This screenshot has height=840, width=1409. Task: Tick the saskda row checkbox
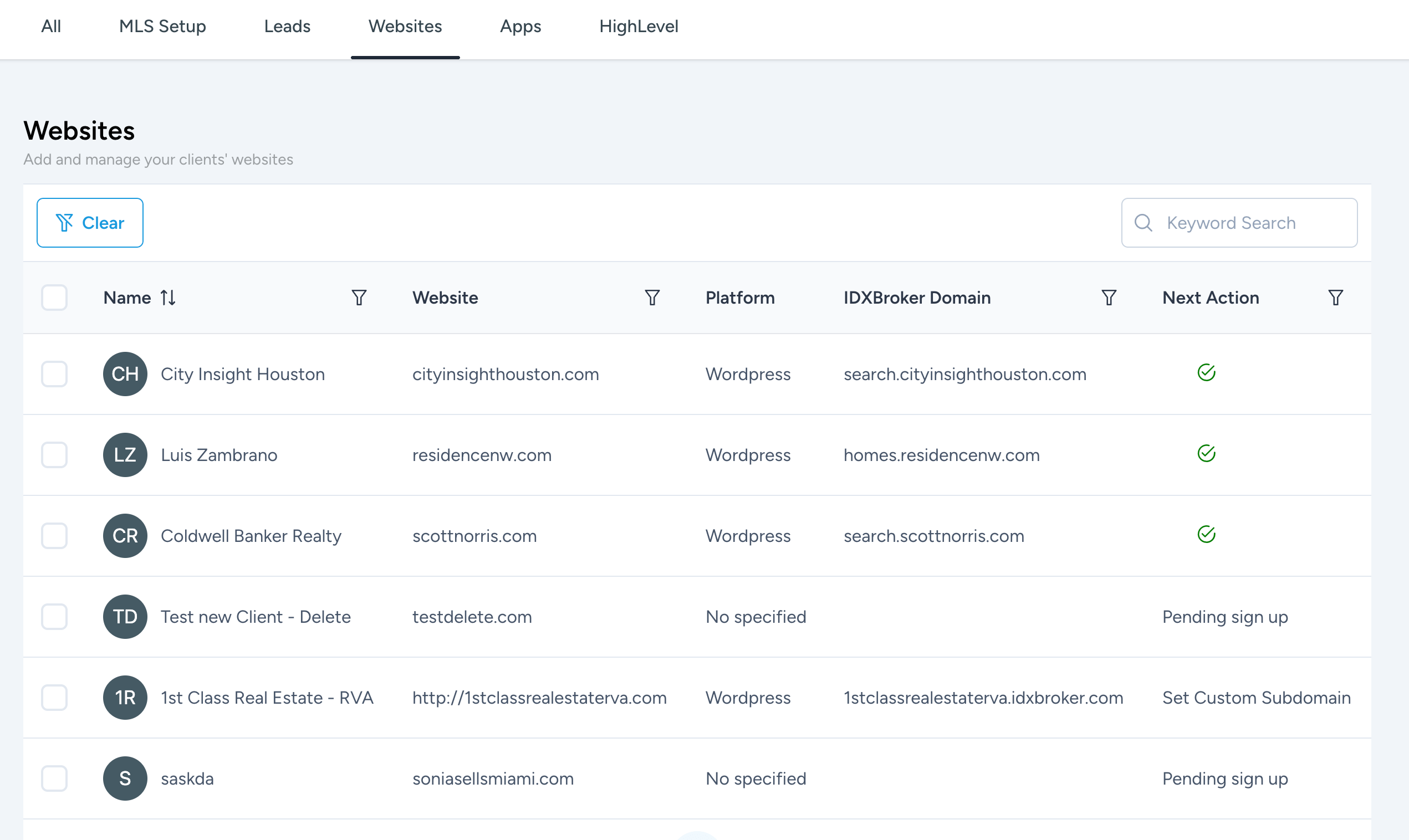(x=54, y=778)
